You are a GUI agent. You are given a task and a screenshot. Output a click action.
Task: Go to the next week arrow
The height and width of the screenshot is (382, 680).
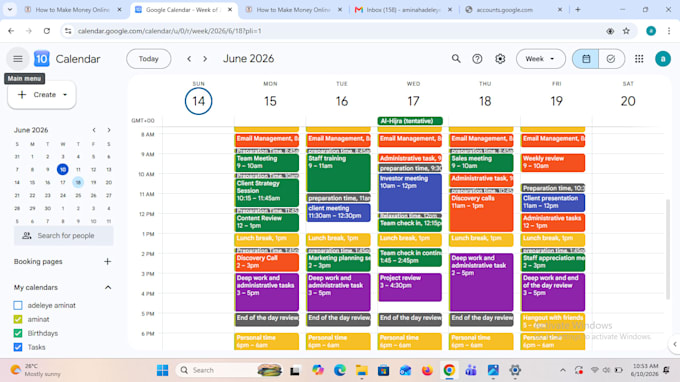[x=205, y=59]
